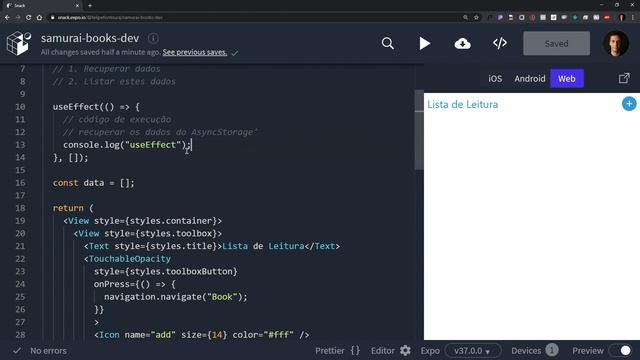The width and height of the screenshot is (640, 360).
Task: Open the browser menu dots
Action: 633,18
